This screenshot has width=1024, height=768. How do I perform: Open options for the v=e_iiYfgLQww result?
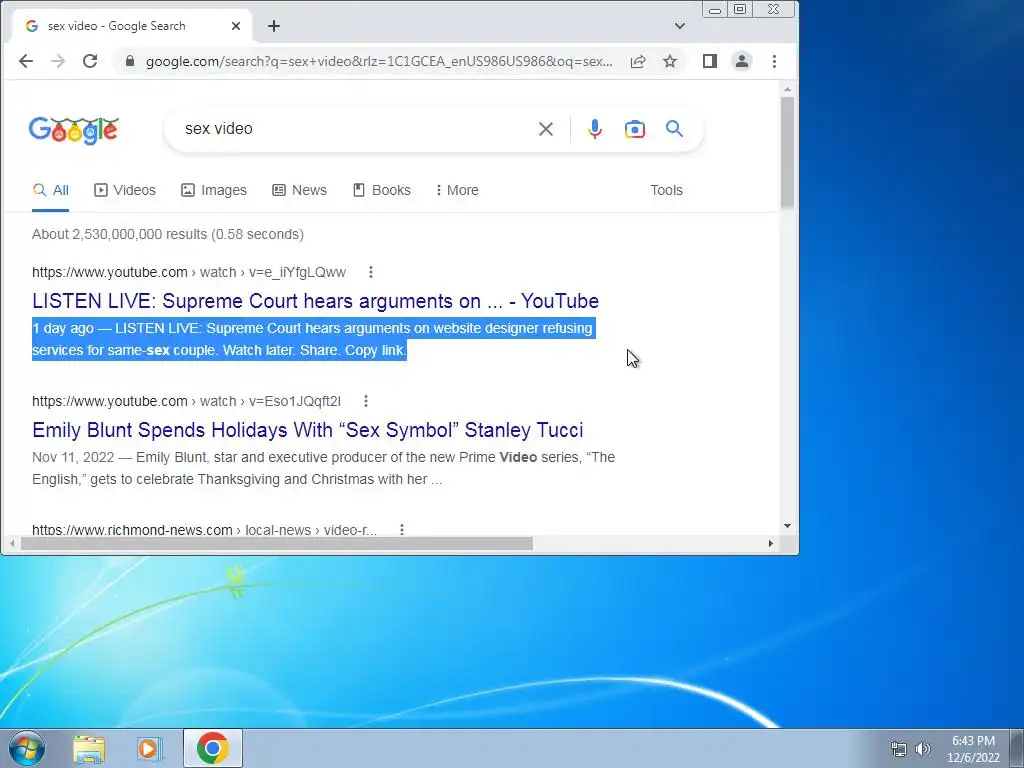[371, 272]
